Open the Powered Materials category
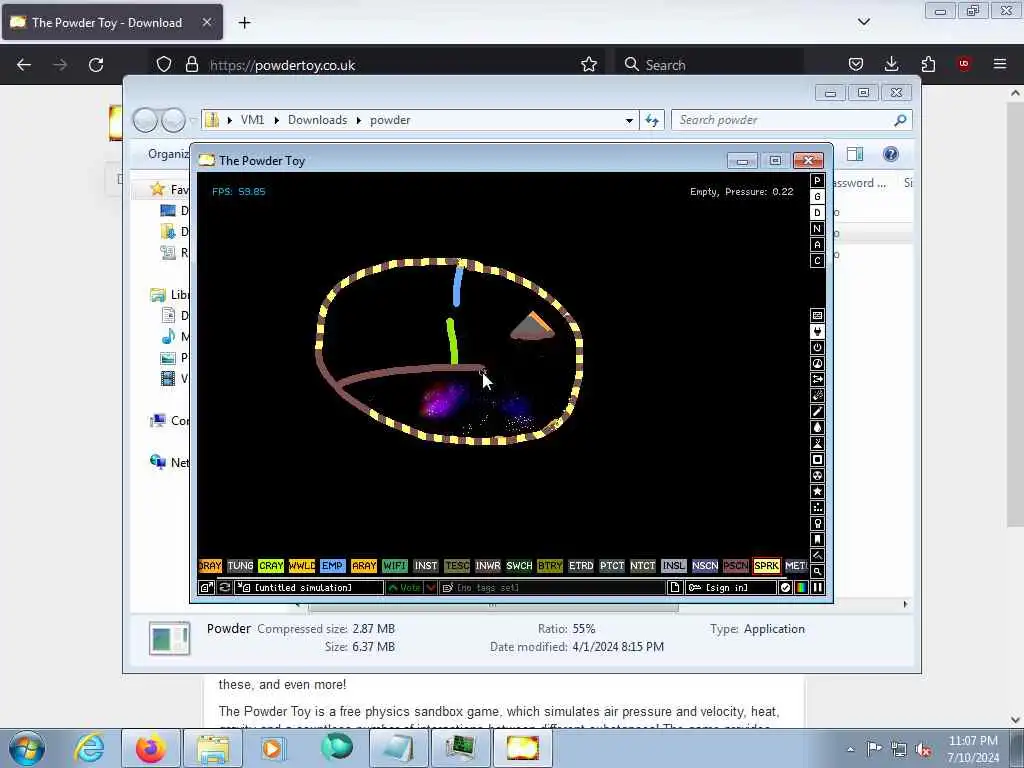 tap(817, 347)
